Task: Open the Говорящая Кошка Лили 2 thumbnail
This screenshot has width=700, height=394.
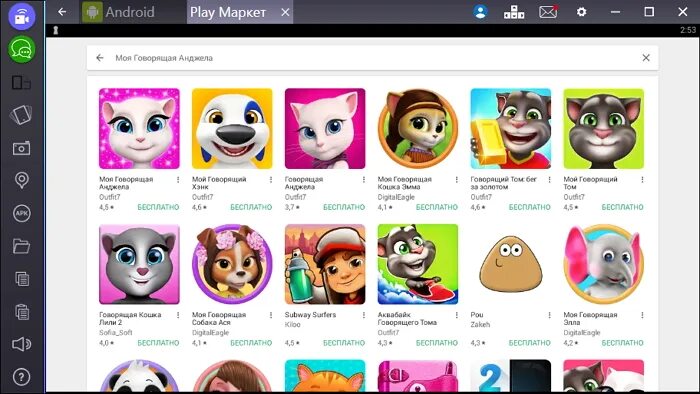Action: pos(139,264)
